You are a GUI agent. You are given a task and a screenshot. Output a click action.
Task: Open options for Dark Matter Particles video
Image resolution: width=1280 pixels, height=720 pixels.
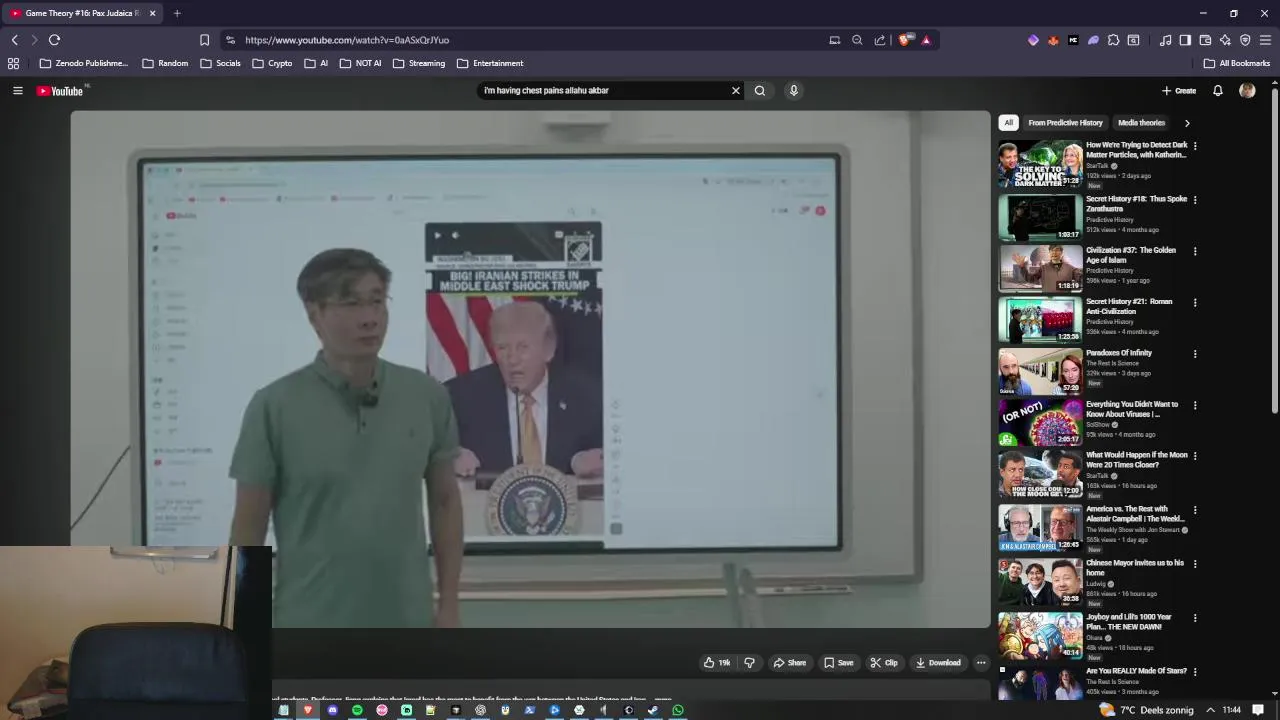[x=1195, y=146]
